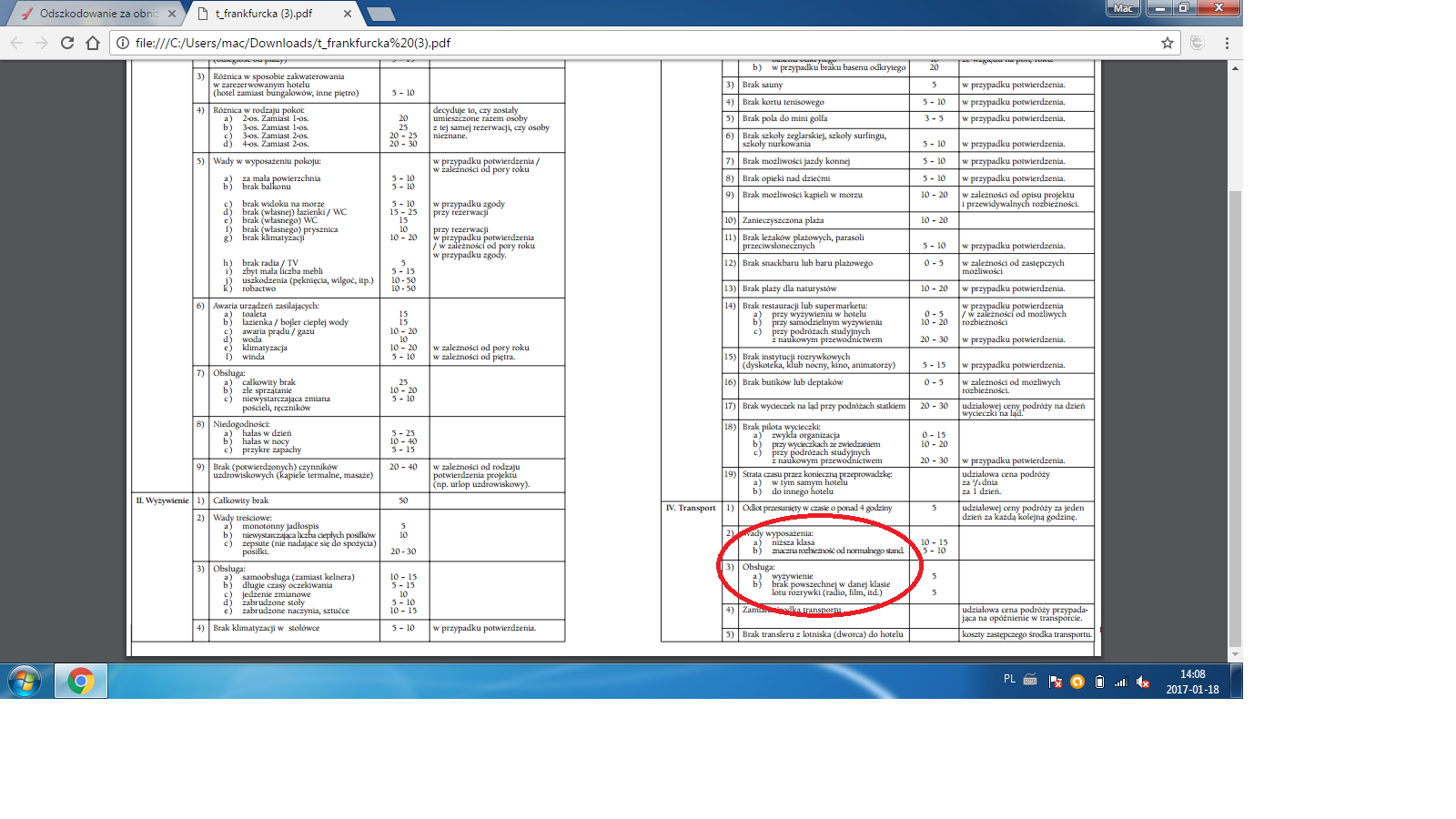Click the vertical scrollbar thumb
1456x819 pixels.
click(1235, 417)
